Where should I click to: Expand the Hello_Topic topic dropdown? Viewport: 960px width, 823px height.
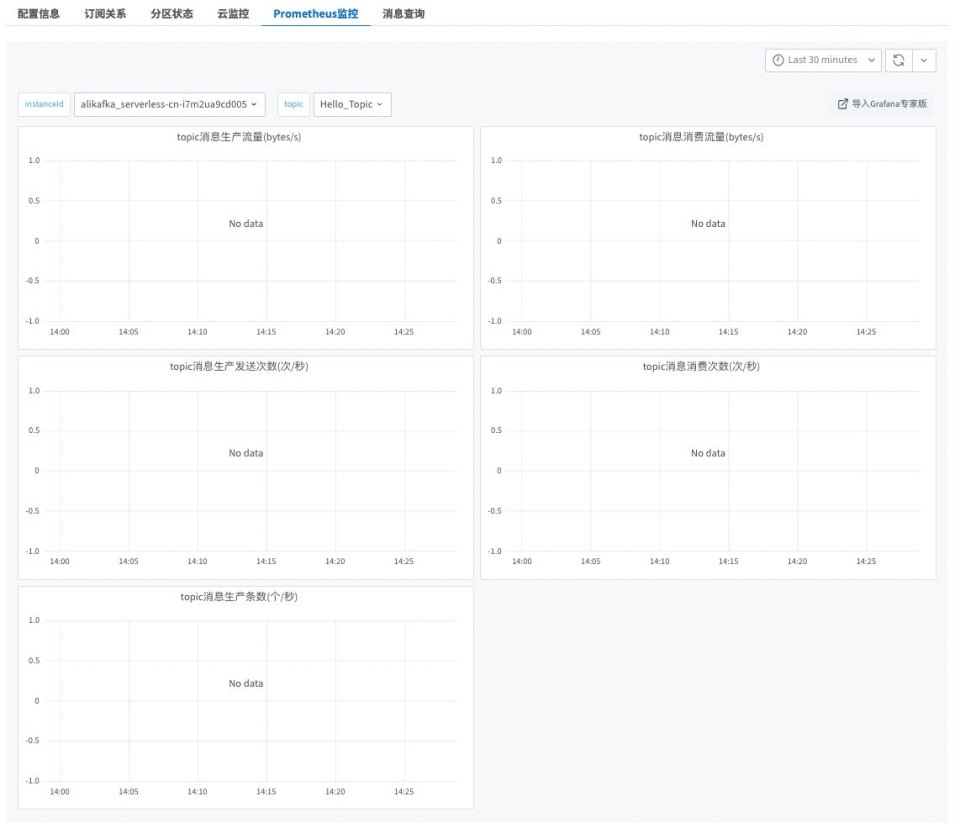352,104
